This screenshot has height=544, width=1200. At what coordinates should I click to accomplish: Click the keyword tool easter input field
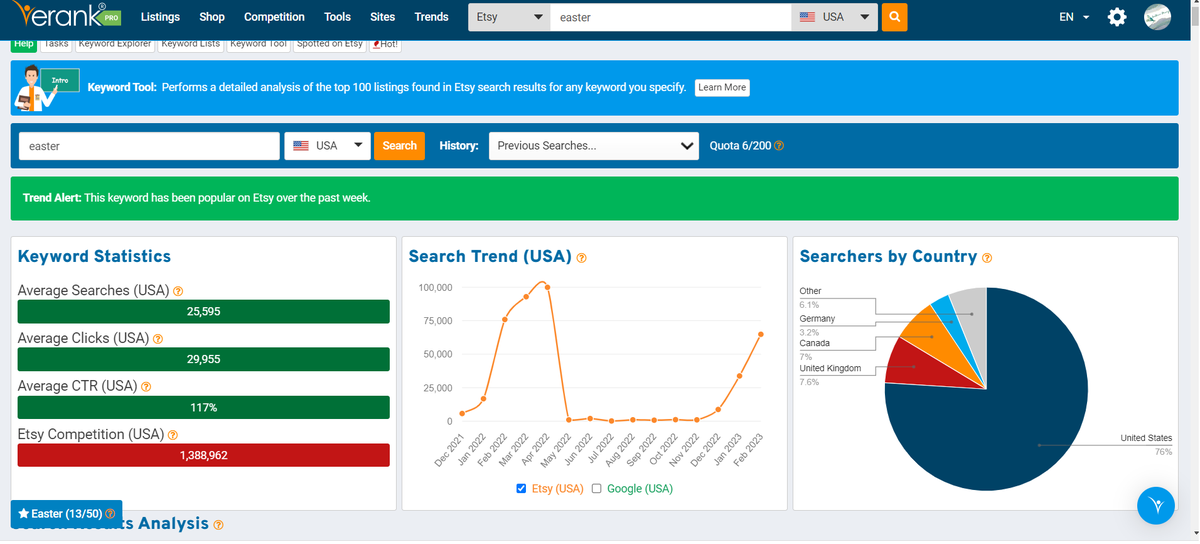pos(149,146)
